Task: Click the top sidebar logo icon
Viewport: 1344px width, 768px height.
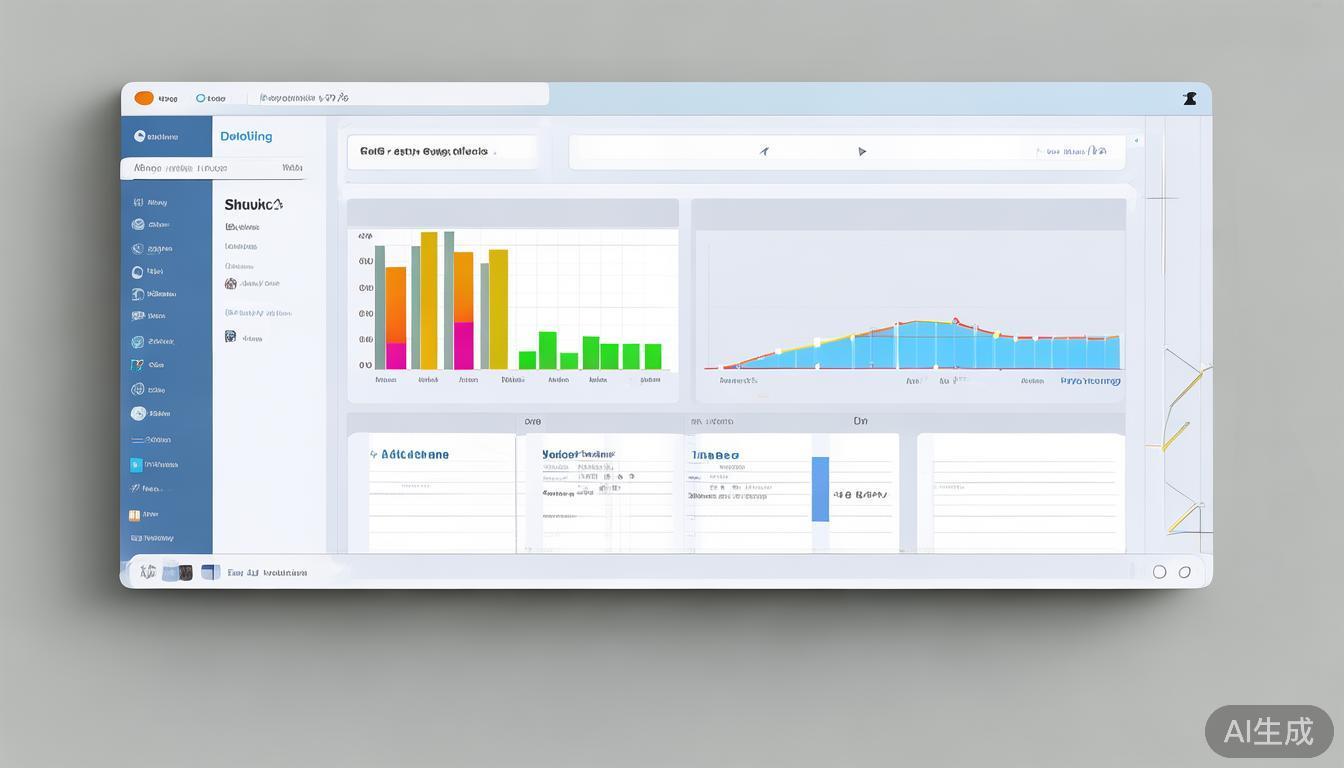Action: (x=140, y=136)
